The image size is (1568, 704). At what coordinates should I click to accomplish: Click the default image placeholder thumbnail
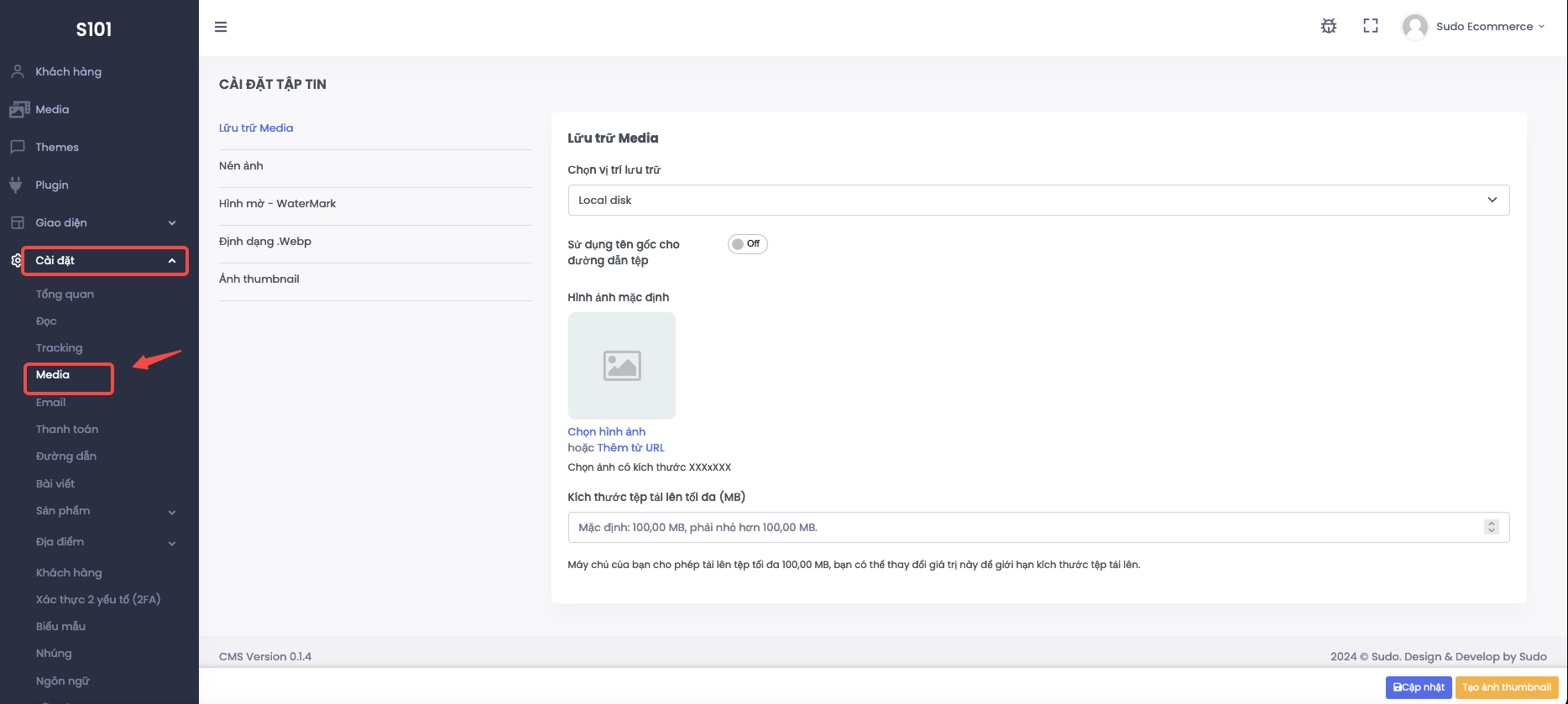click(622, 366)
